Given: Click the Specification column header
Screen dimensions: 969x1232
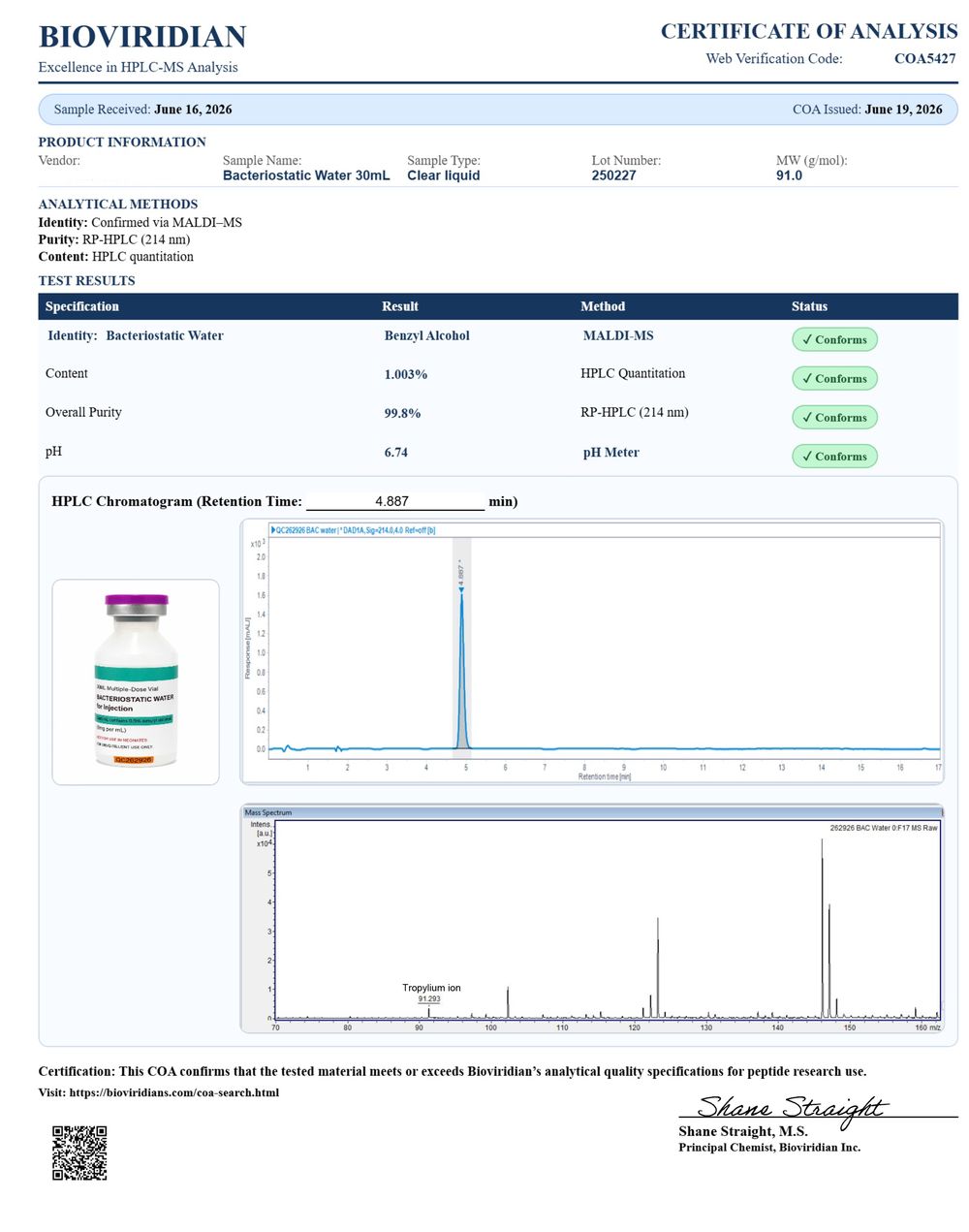Looking at the screenshot, I should 82,306.
